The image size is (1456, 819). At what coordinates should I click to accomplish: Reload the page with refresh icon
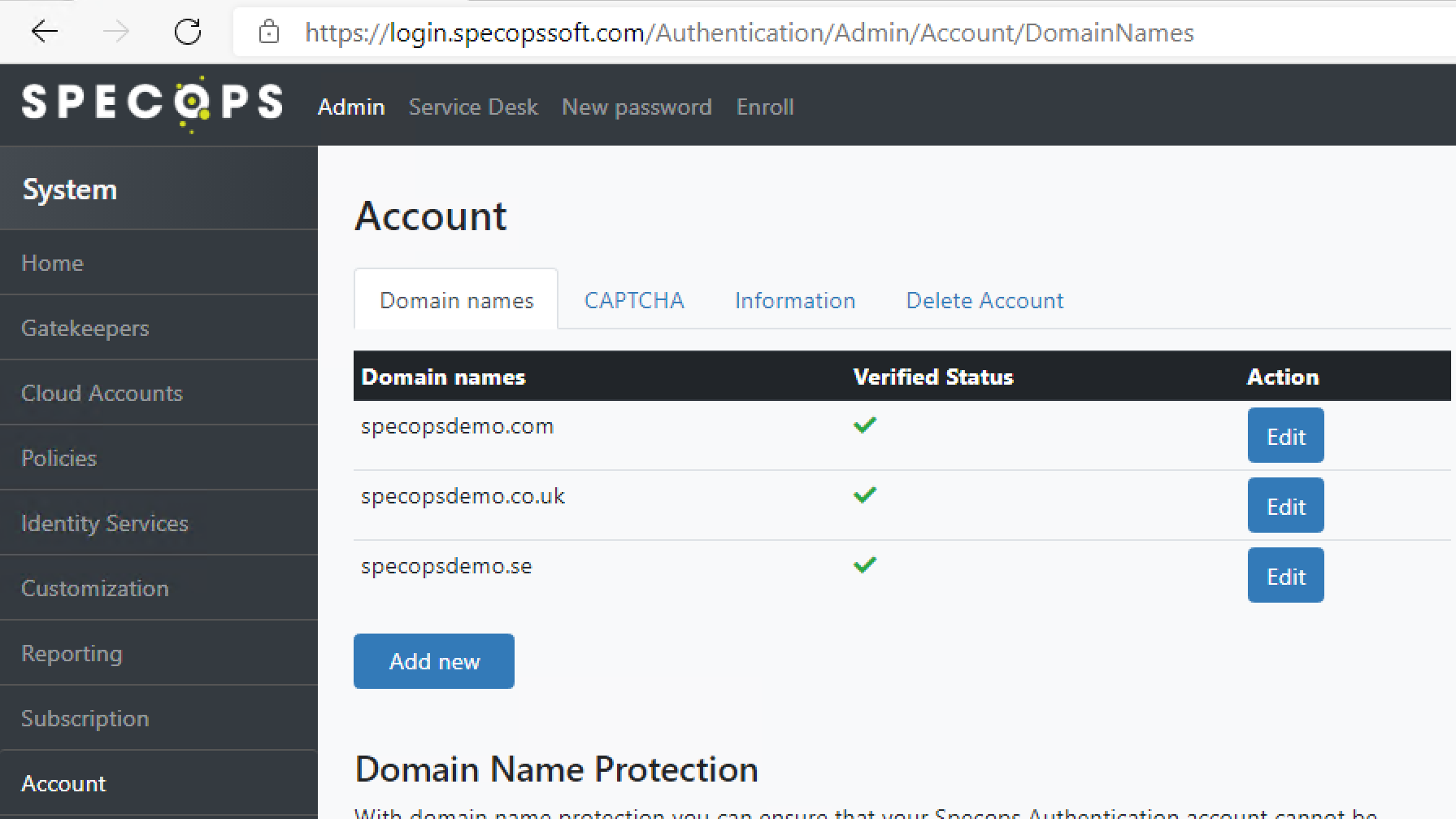pyautogui.click(x=188, y=32)
